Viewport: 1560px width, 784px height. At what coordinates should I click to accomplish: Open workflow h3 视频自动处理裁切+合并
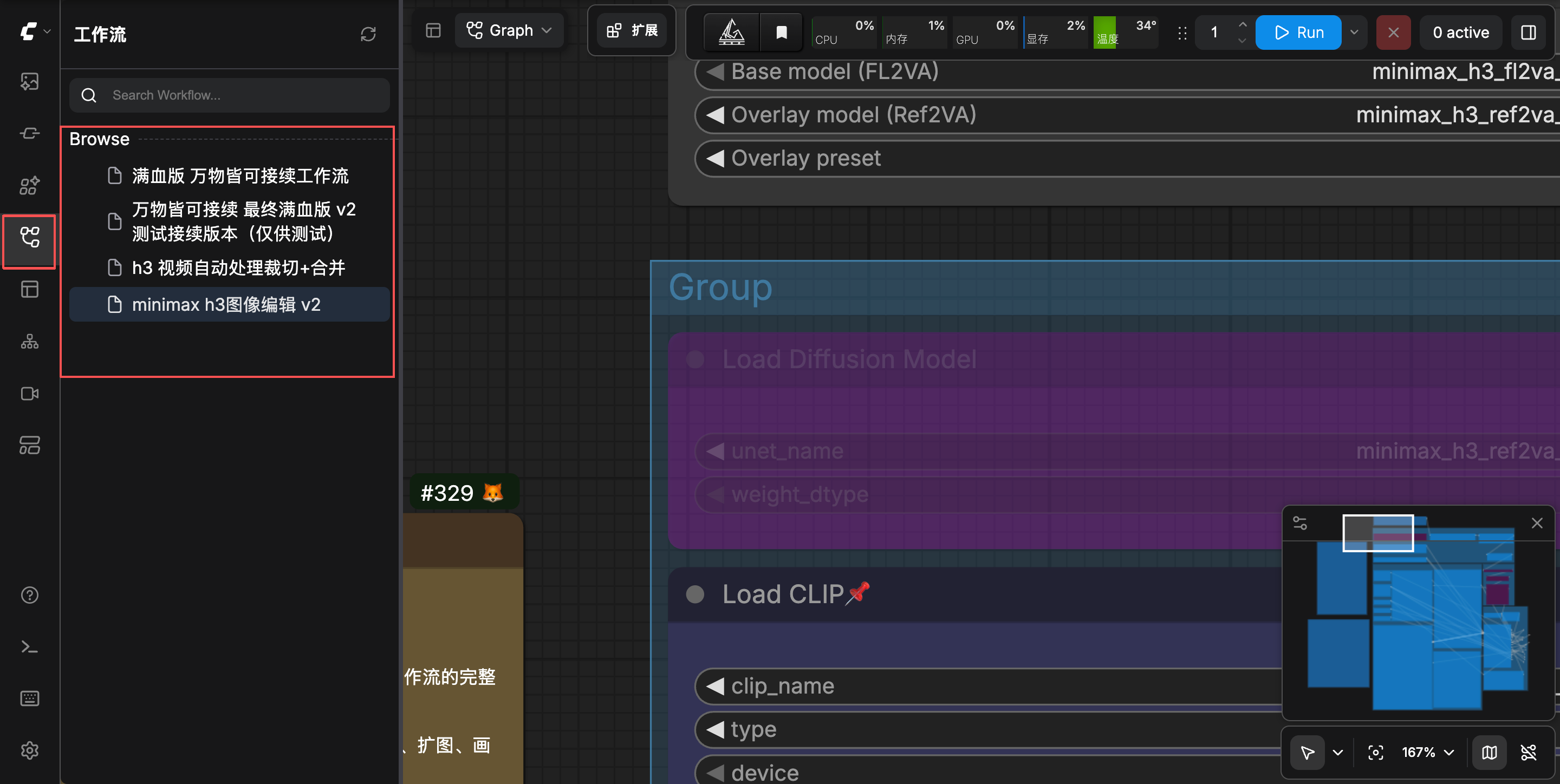230,267
